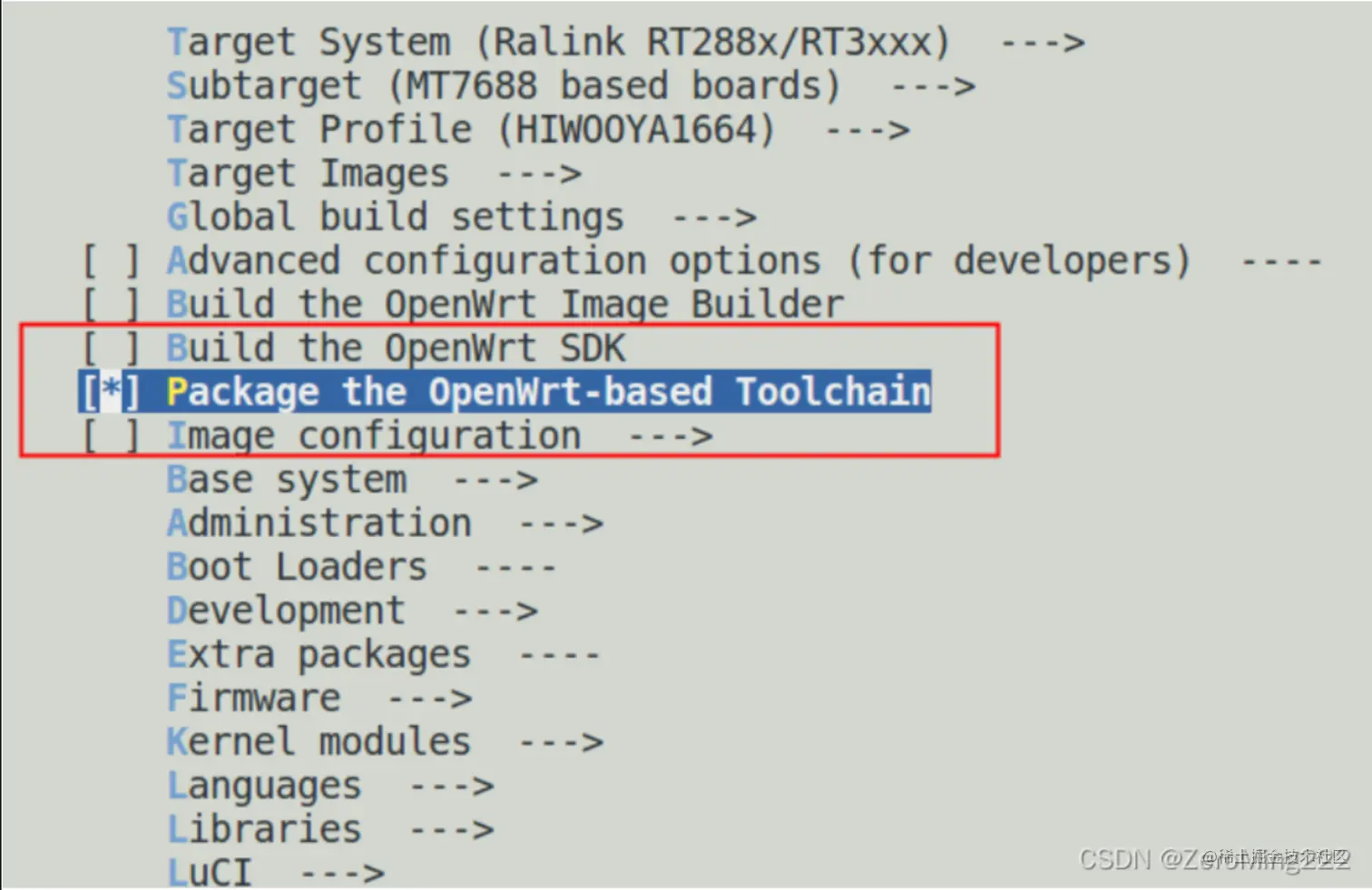The image size is (1372, 890).
Task: Select the Libraries menu entry
Action: click(x=264, y=829)
